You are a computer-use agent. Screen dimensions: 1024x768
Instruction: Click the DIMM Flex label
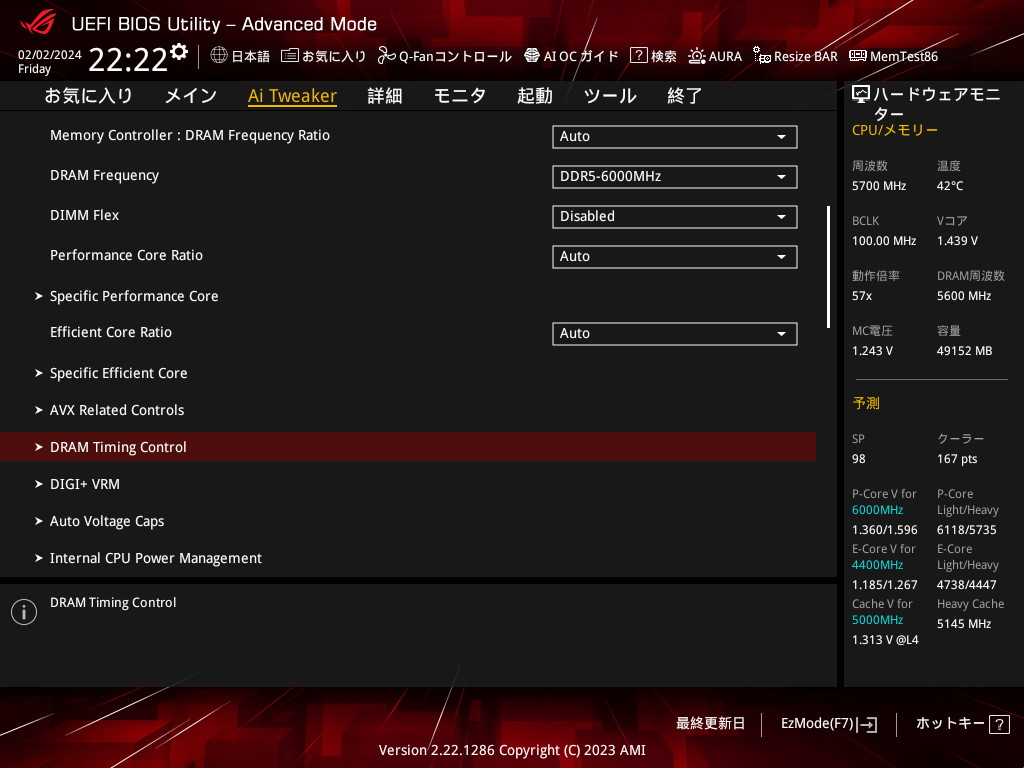pyautogui.click(x=85, y=216)
